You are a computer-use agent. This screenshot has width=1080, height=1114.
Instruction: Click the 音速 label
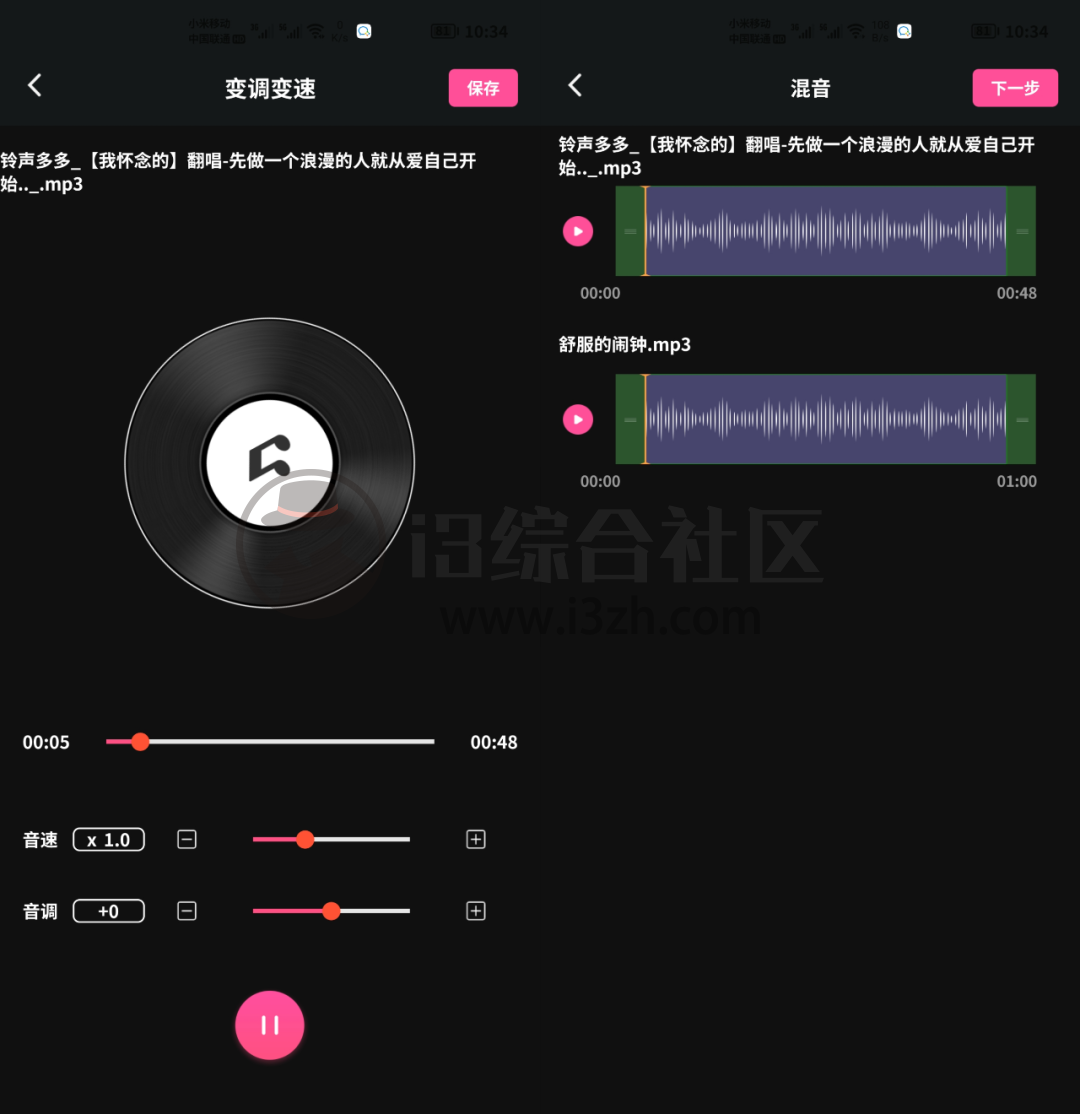[40, 840]
